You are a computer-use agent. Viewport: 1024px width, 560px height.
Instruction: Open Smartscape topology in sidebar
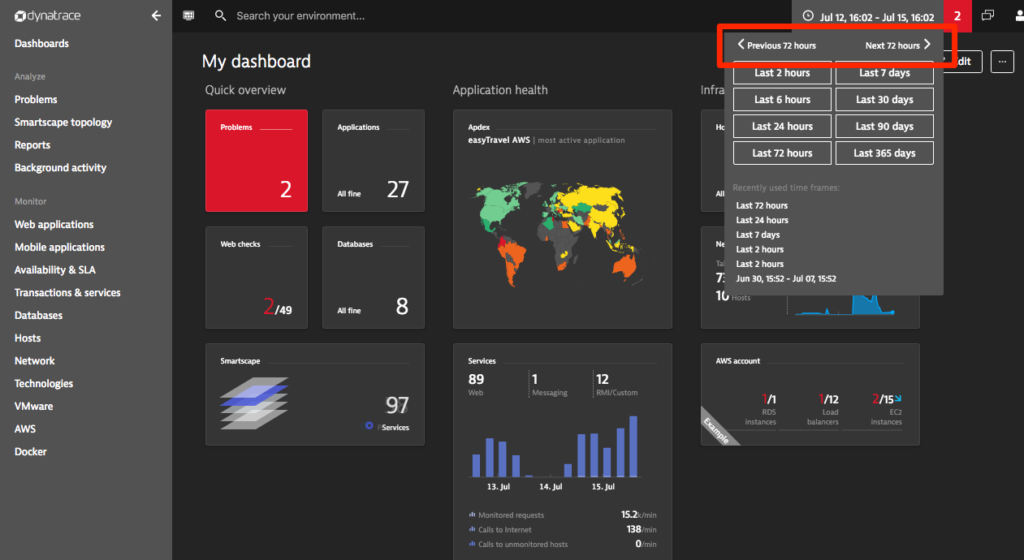(x=63, y=122)
